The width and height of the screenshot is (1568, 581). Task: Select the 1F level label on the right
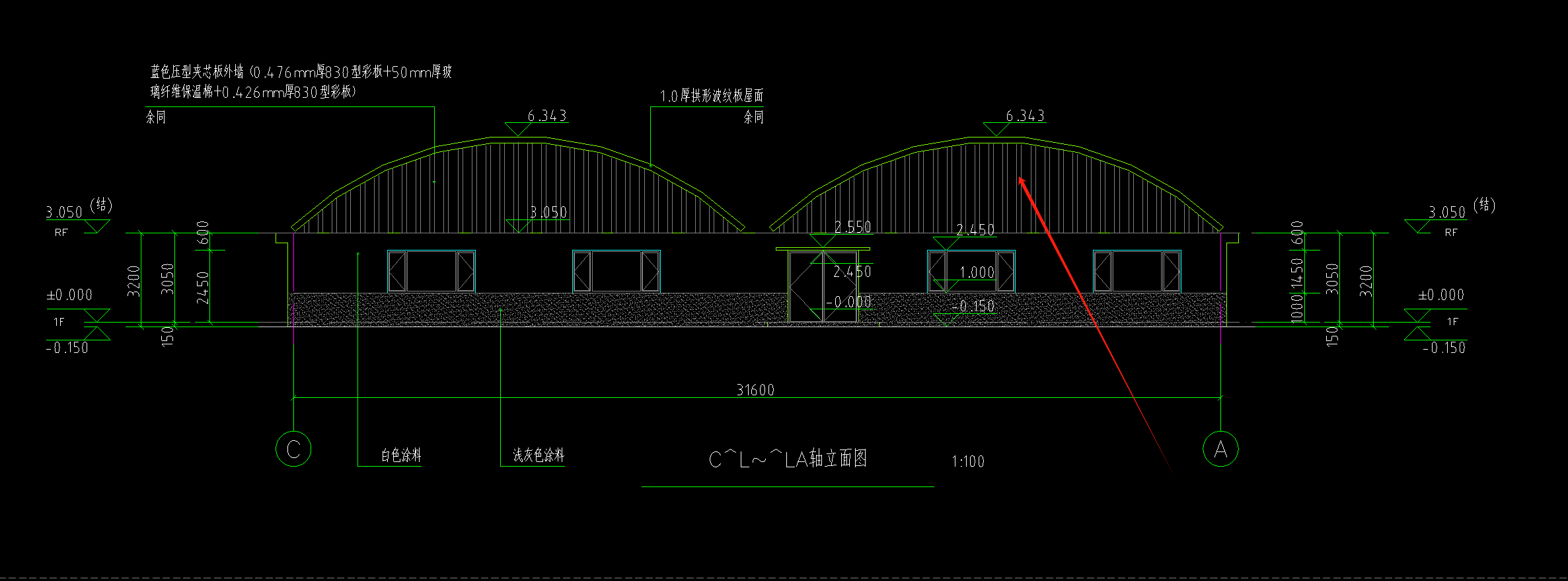(1452, 322)
